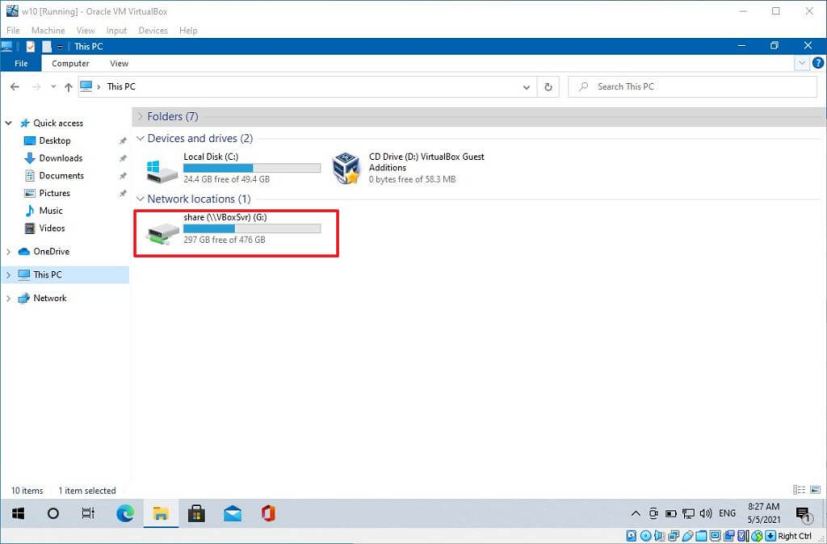Go back with the Back arrow
The image size is (827, 544).
(15, 87)
